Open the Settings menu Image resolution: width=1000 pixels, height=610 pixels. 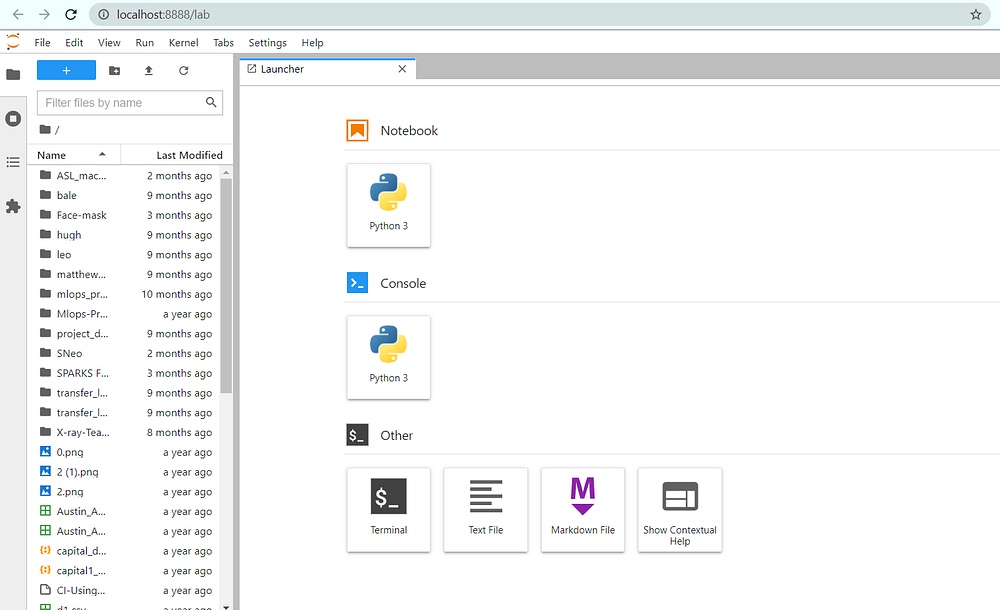pyautogui.click(x=267, y=43)
